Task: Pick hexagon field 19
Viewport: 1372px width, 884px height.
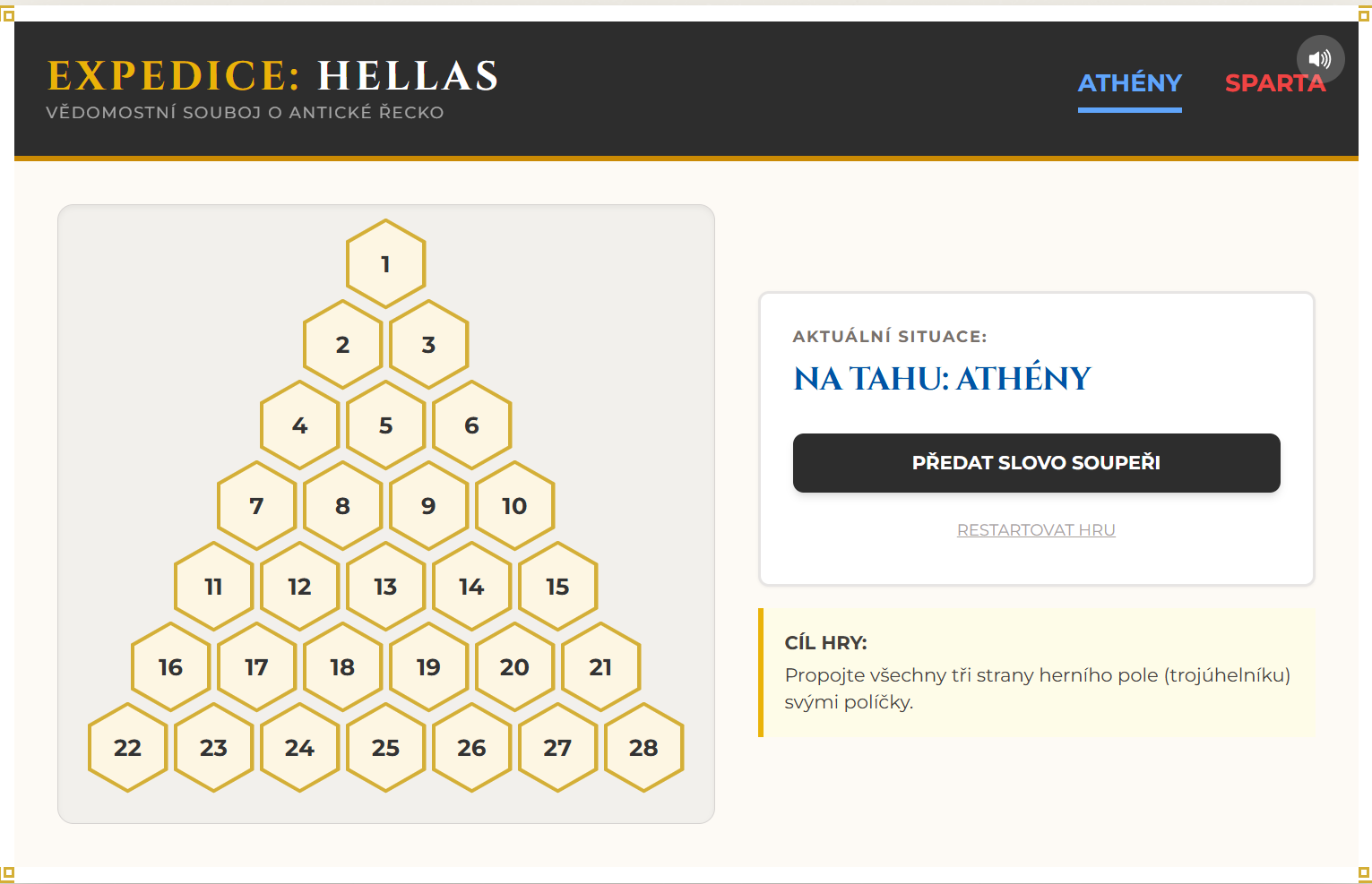Action: pyautogui.click(x=428, y=667)
